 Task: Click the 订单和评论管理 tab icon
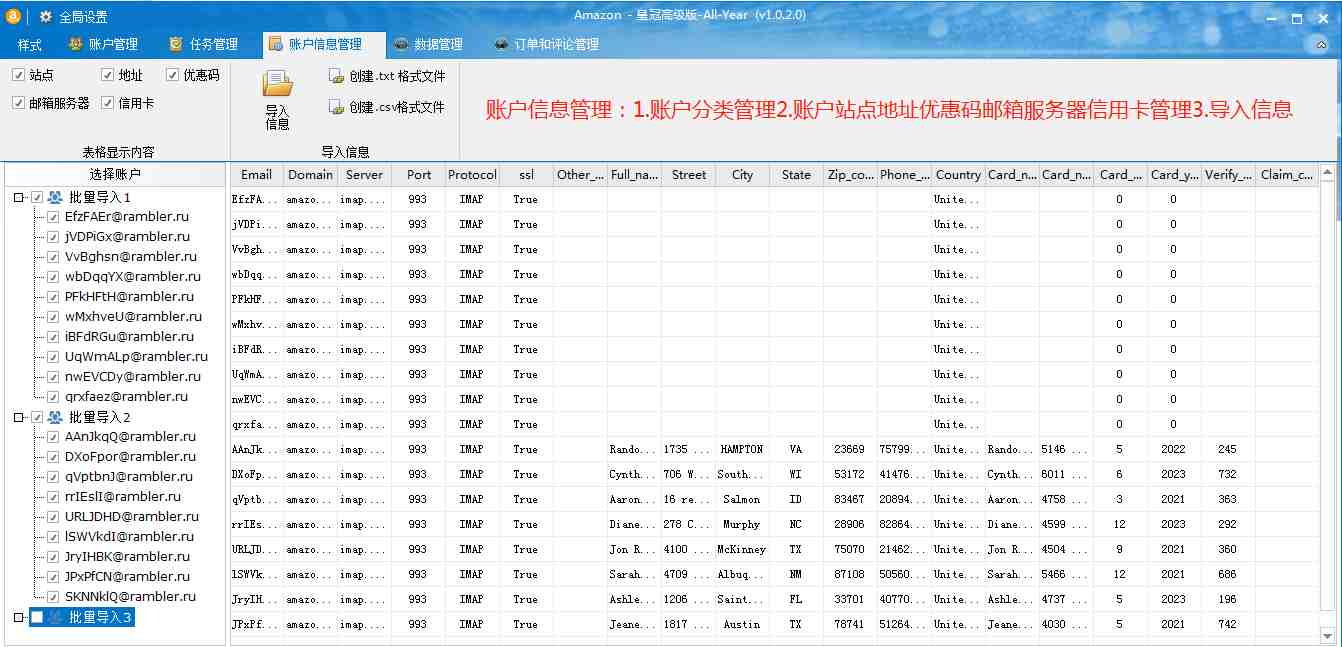(501, 44)
